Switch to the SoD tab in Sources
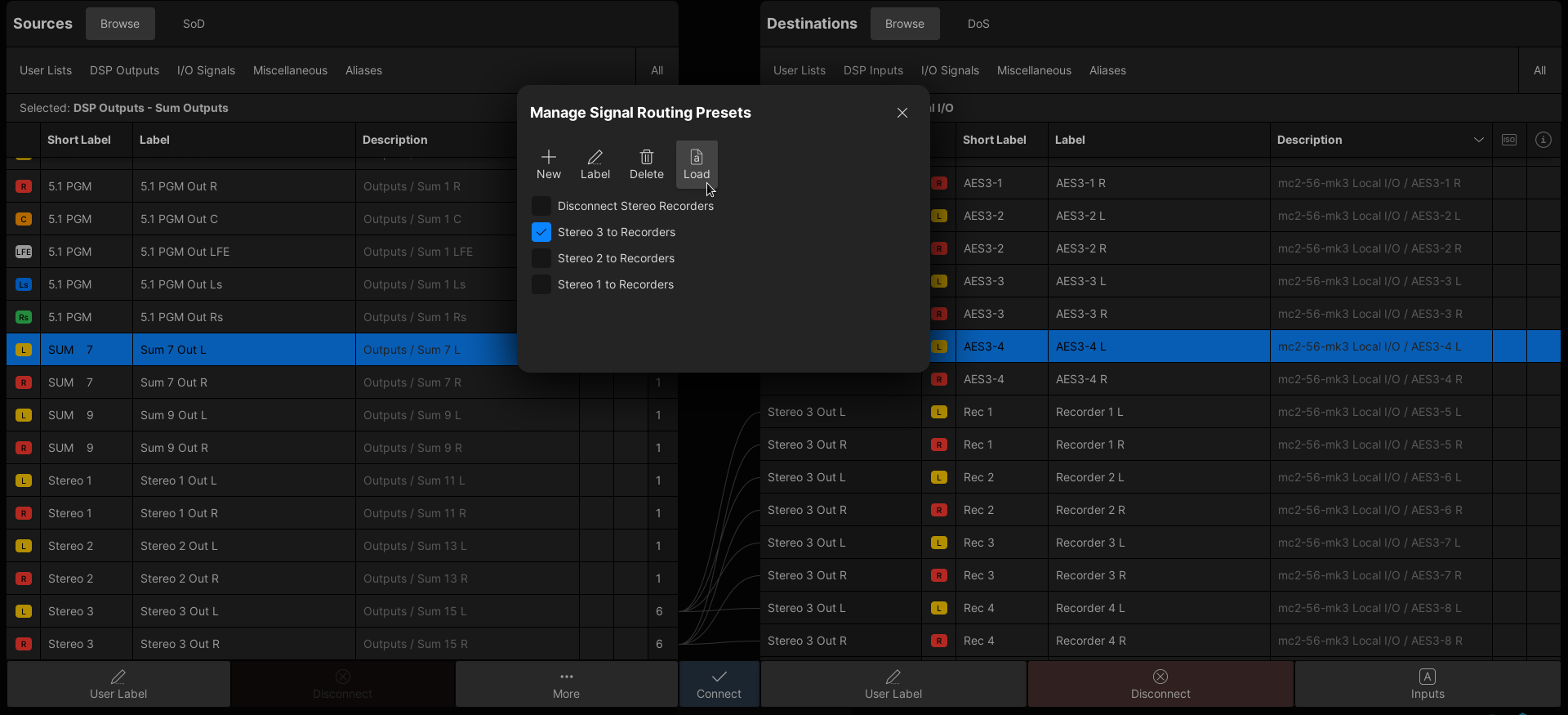Viewport: 1568px width, 715px height. pyautogui.click(x=194, y=24)
